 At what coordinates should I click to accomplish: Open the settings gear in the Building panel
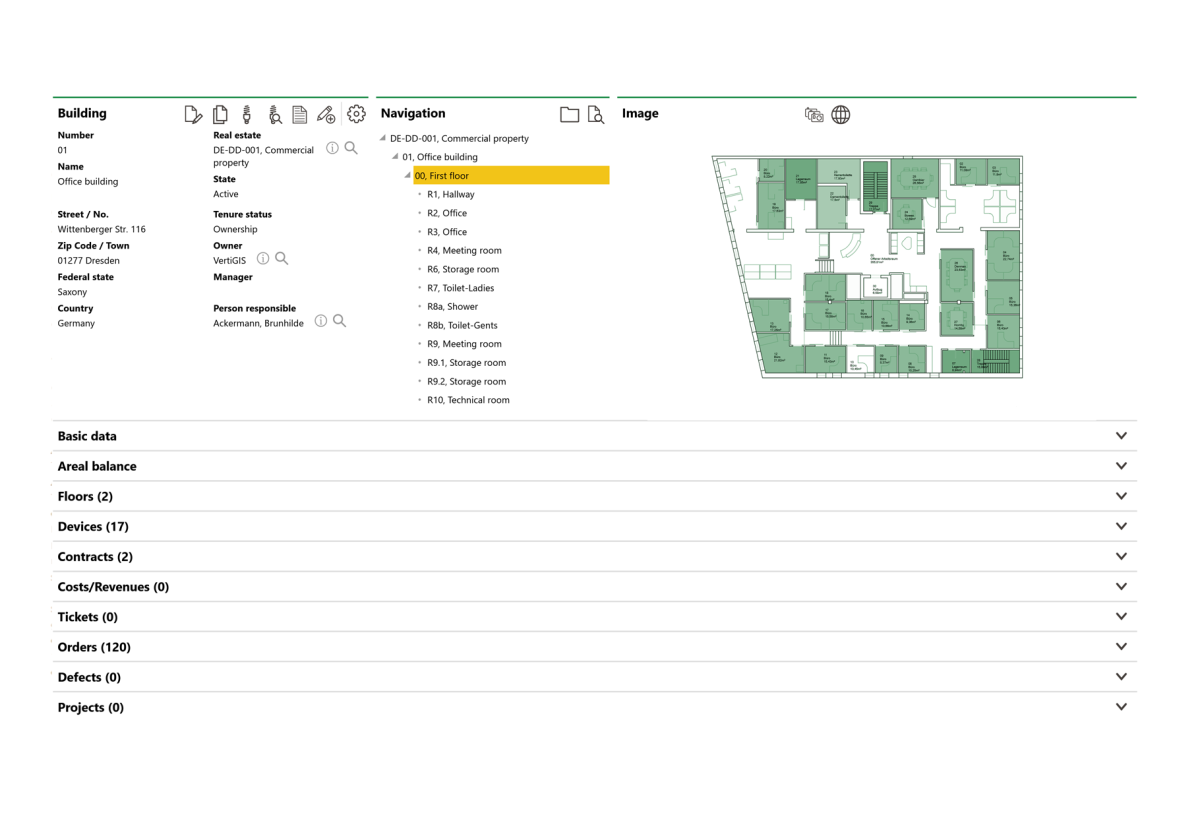[x=357, y=114]
